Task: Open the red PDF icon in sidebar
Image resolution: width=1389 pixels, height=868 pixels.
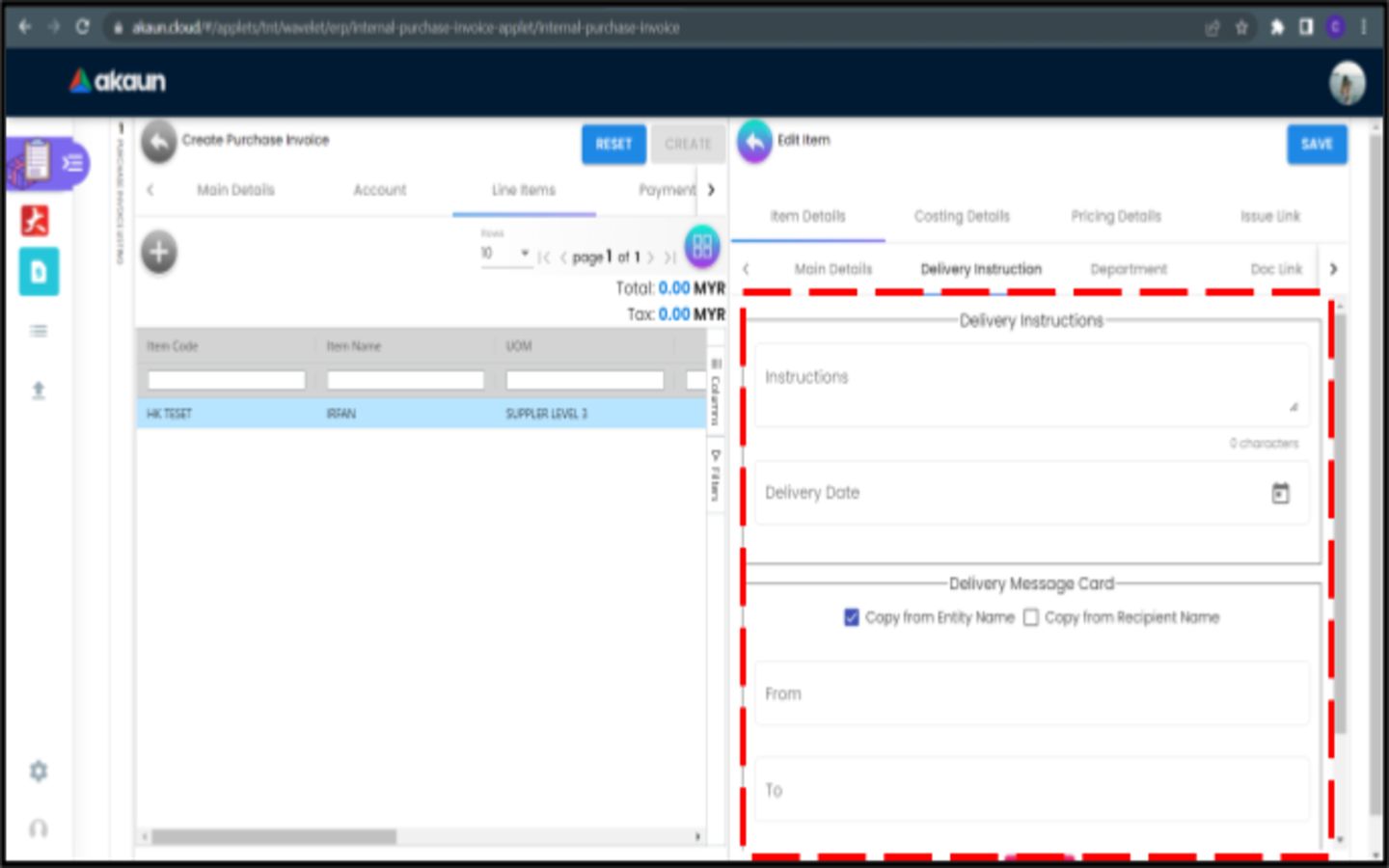Action: 36,220
